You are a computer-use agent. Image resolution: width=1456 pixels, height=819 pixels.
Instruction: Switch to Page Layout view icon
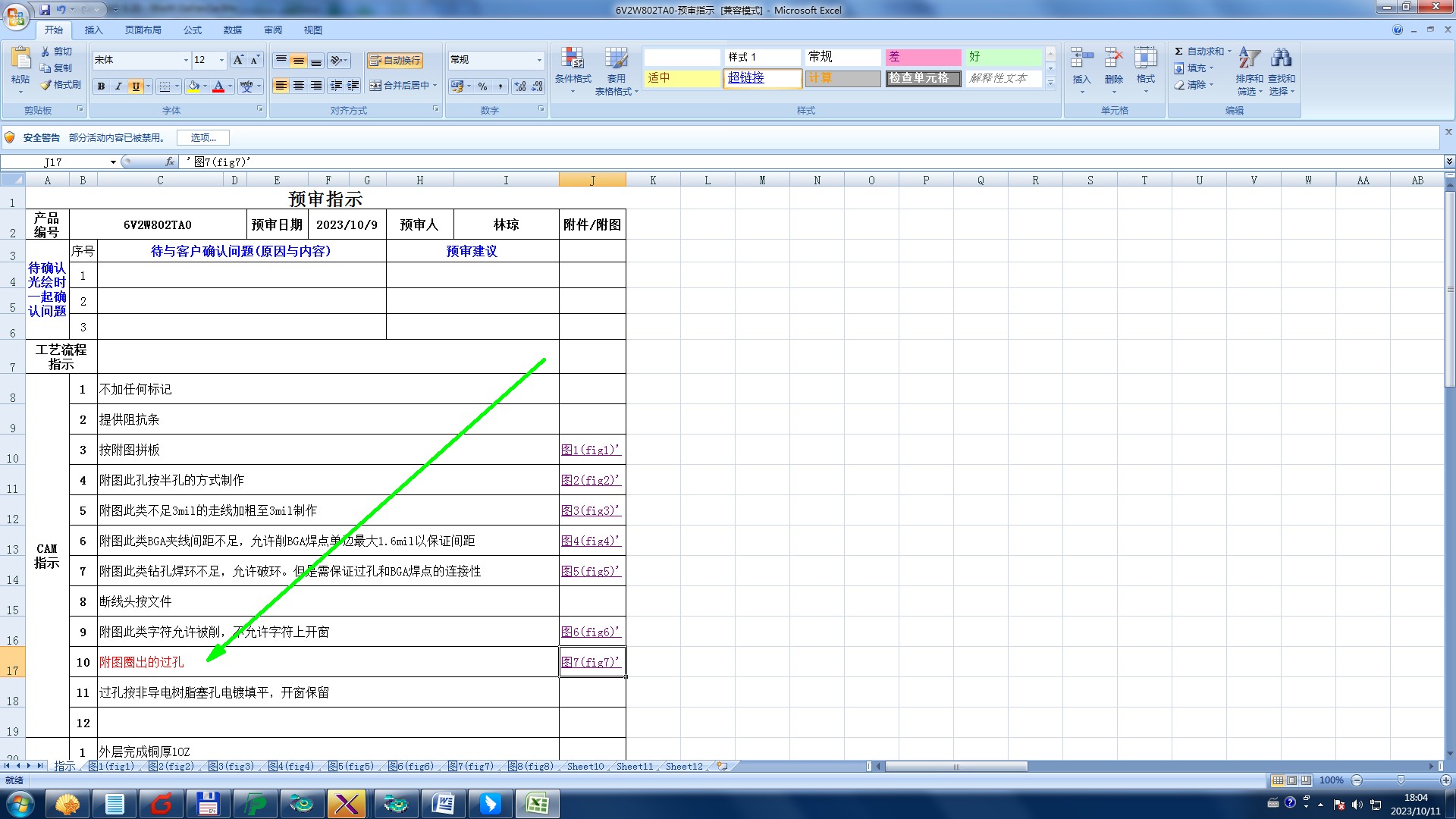tap(1292, 780)
